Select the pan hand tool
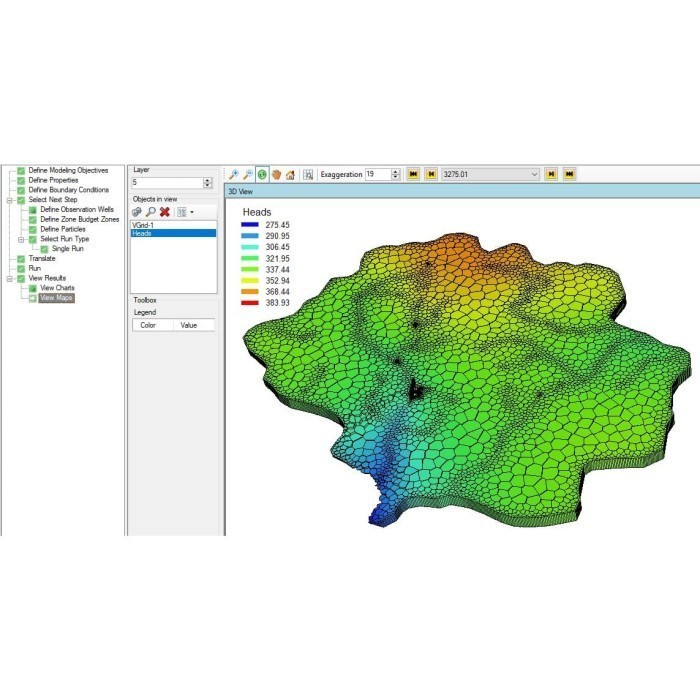This screenshot has width=700, height=700. (275, 174)
